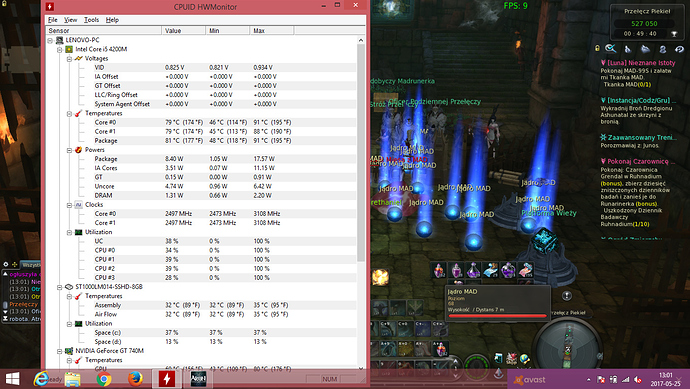This screenshot has height=389, width=690.
Task: Click the Value column header
Action: (x=184, y=30)
